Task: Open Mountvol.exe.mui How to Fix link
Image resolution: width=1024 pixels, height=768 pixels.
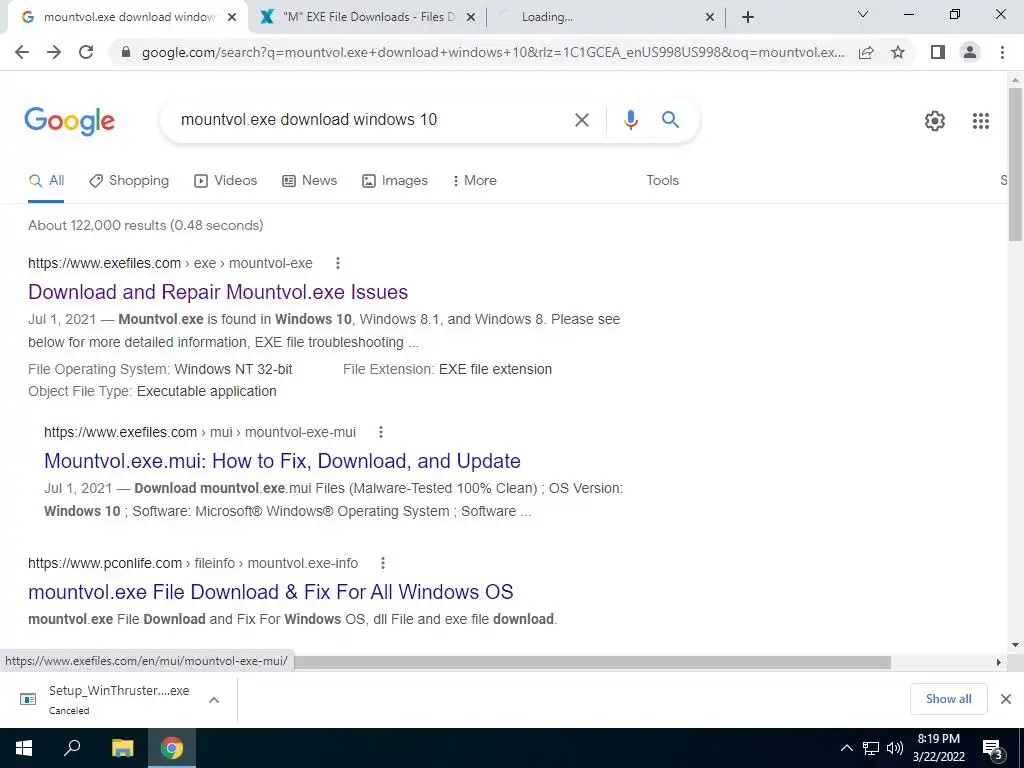Action: pyautogui.click(x=282, y=461)
